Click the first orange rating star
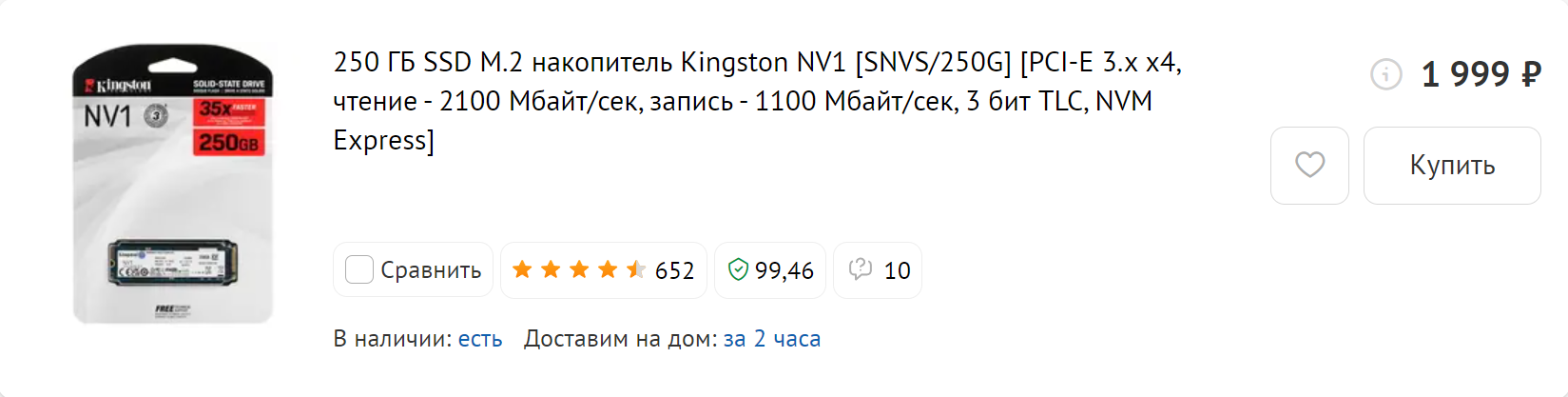 coord(522,269)
